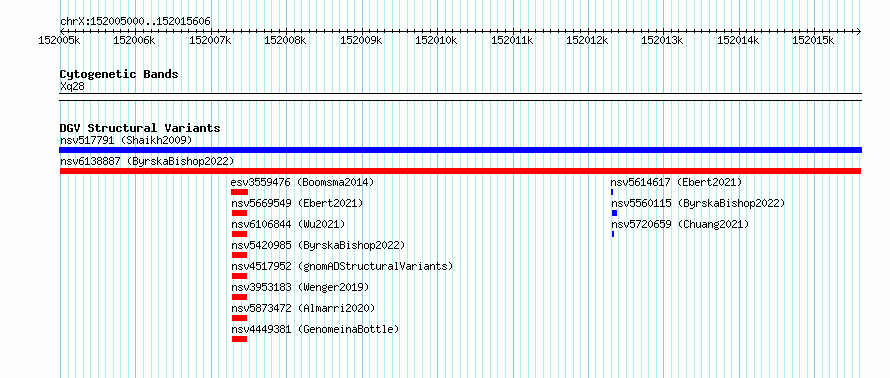Open variant esv3559476 (Boomsma2014) label
This screenshot has width=890, height=378.
coord(303,182)
